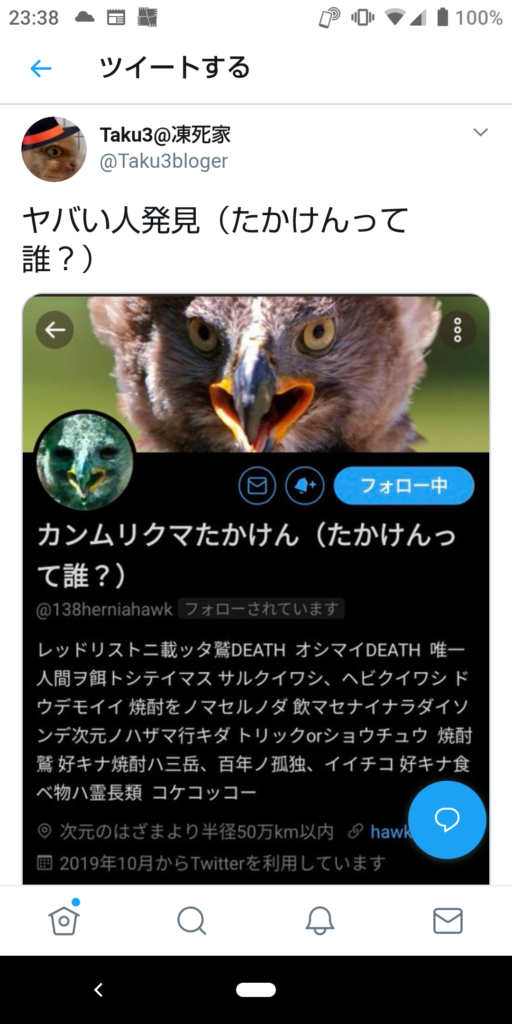Tap the Android back navigation chevron

coord(99,990)
